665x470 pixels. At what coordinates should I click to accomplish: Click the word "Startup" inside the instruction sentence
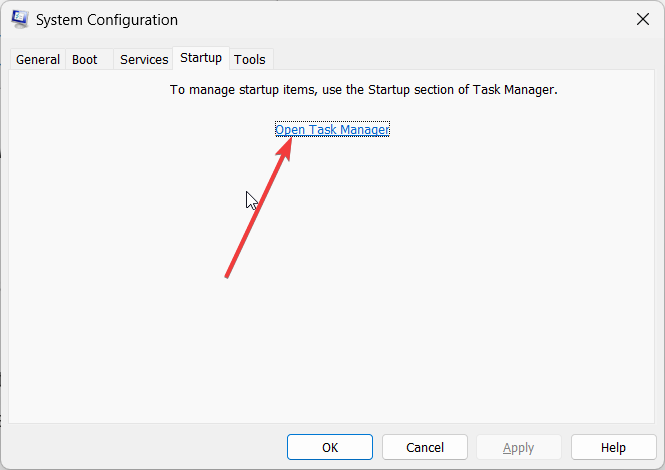click(389, 90)
